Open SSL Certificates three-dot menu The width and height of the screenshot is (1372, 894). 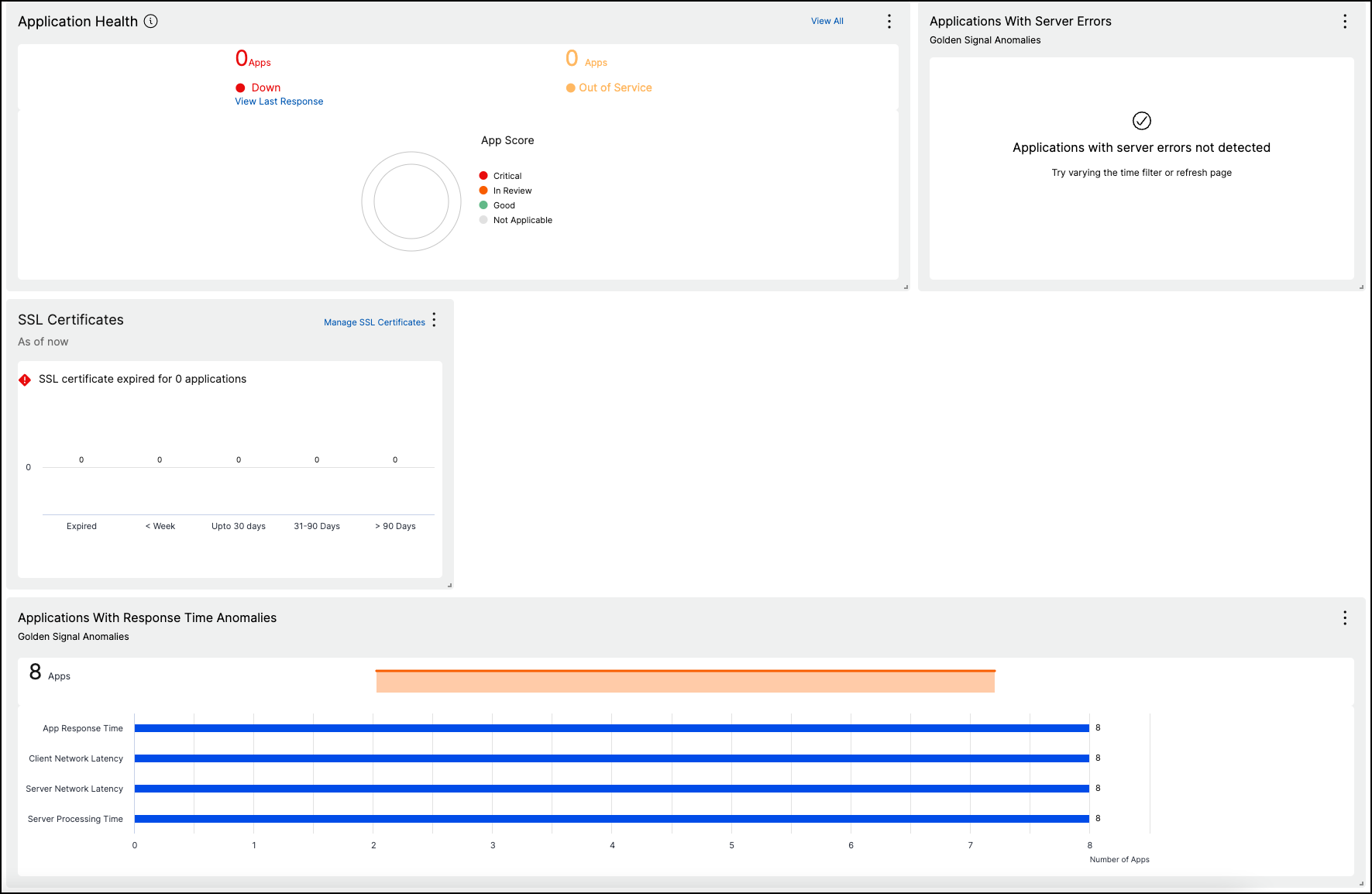pyautogui.click(x=434, y=320)
